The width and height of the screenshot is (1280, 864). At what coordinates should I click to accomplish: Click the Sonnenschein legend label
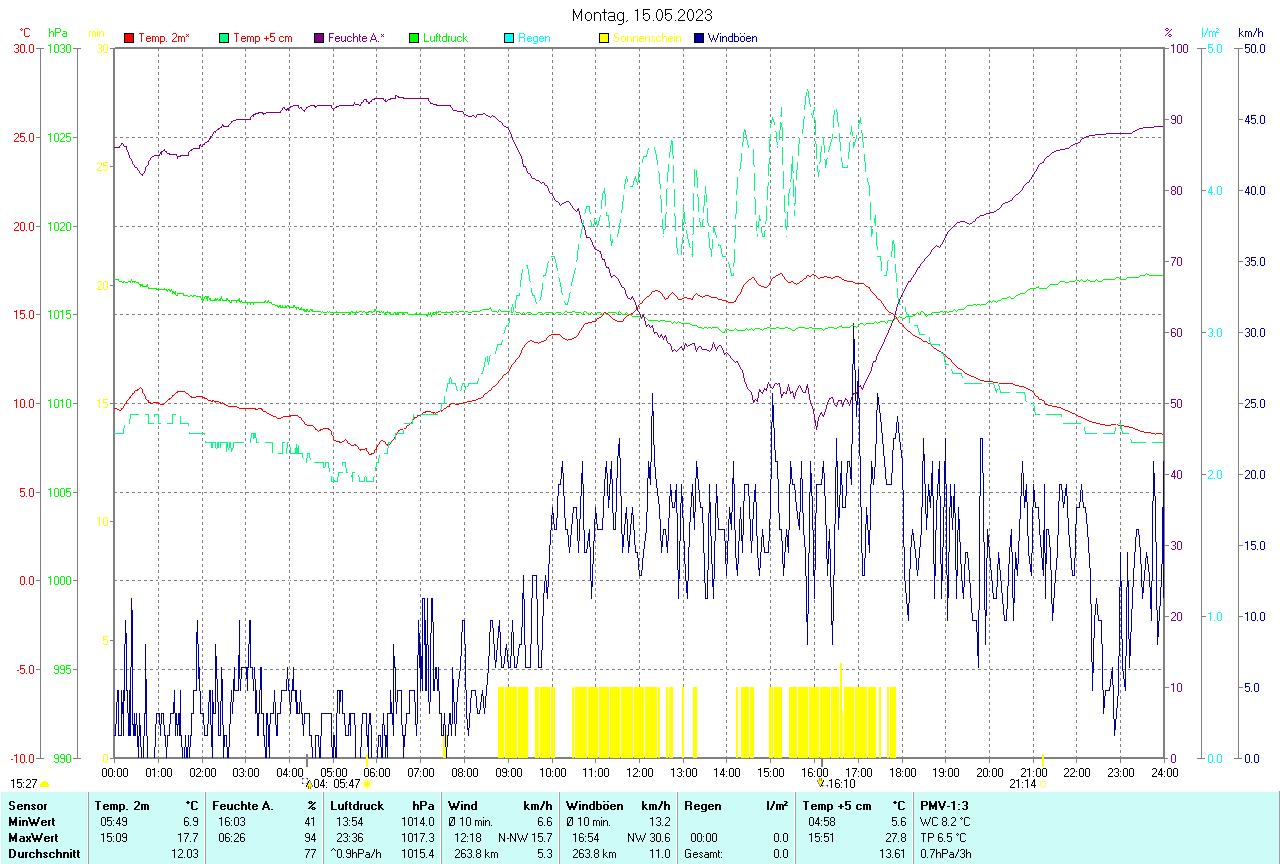(x=647, y=38)
